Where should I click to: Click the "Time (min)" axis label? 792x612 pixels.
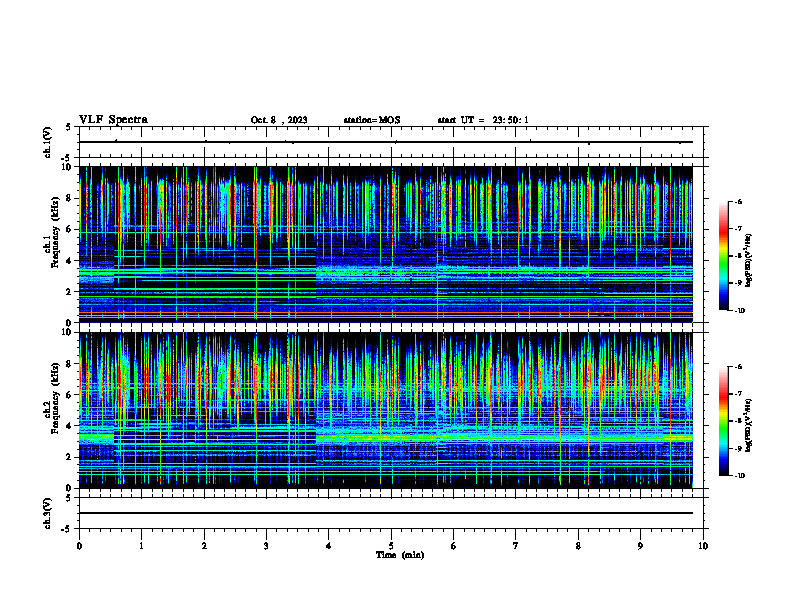point(400,555)
